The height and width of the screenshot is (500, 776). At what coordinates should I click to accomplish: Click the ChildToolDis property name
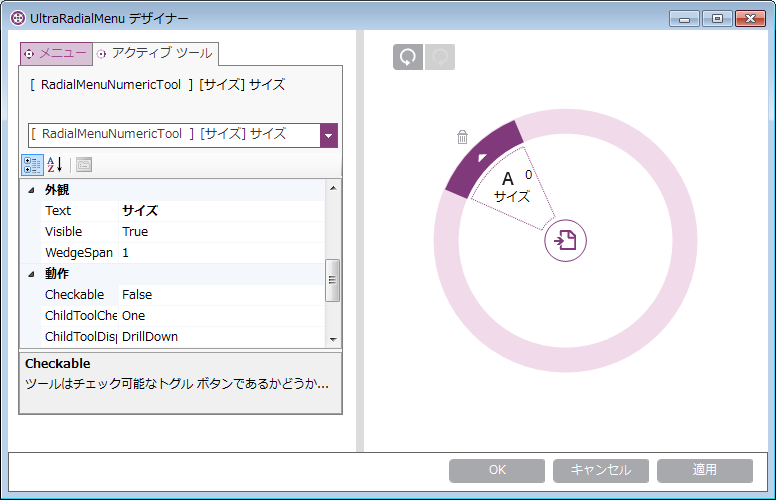[81, 337]
